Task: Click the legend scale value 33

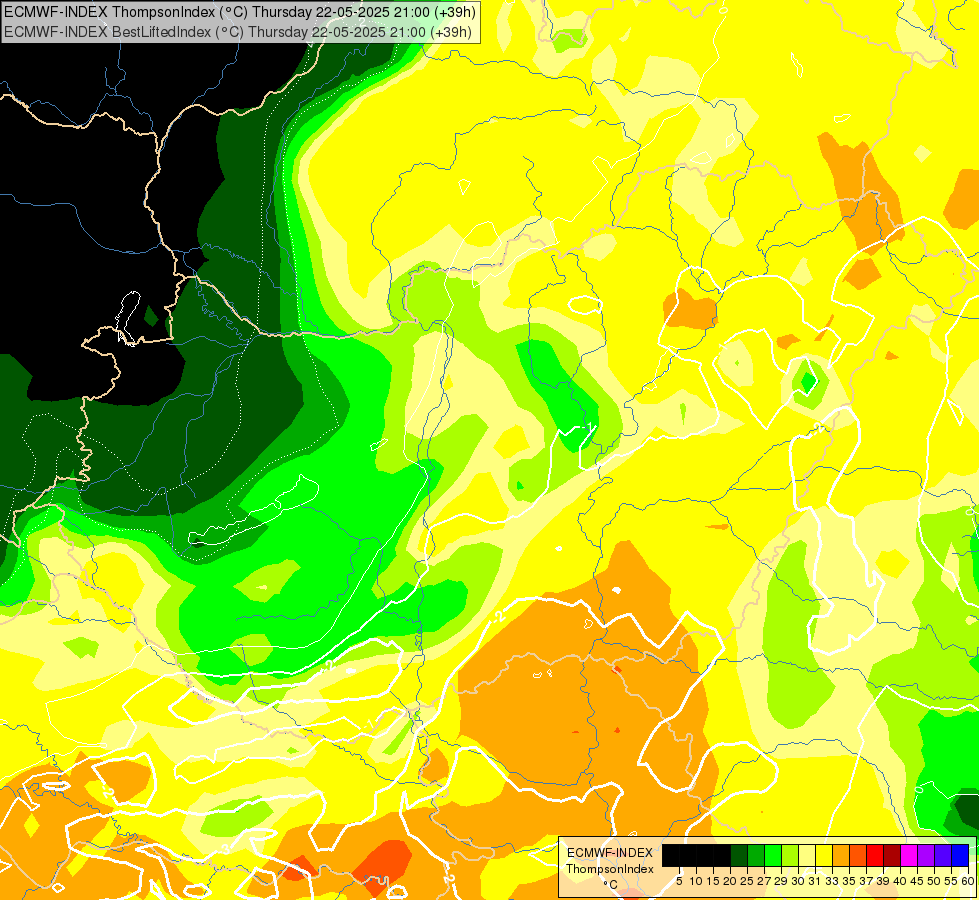Action: point(832,881)
